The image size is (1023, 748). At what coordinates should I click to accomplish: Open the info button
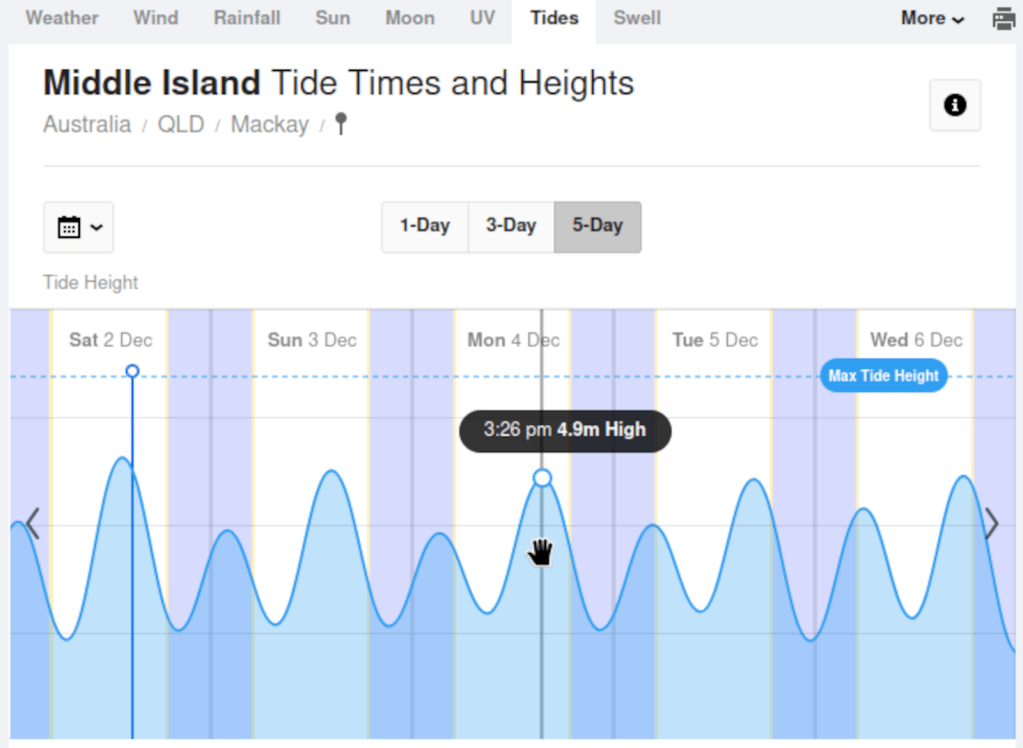point(955,105)
